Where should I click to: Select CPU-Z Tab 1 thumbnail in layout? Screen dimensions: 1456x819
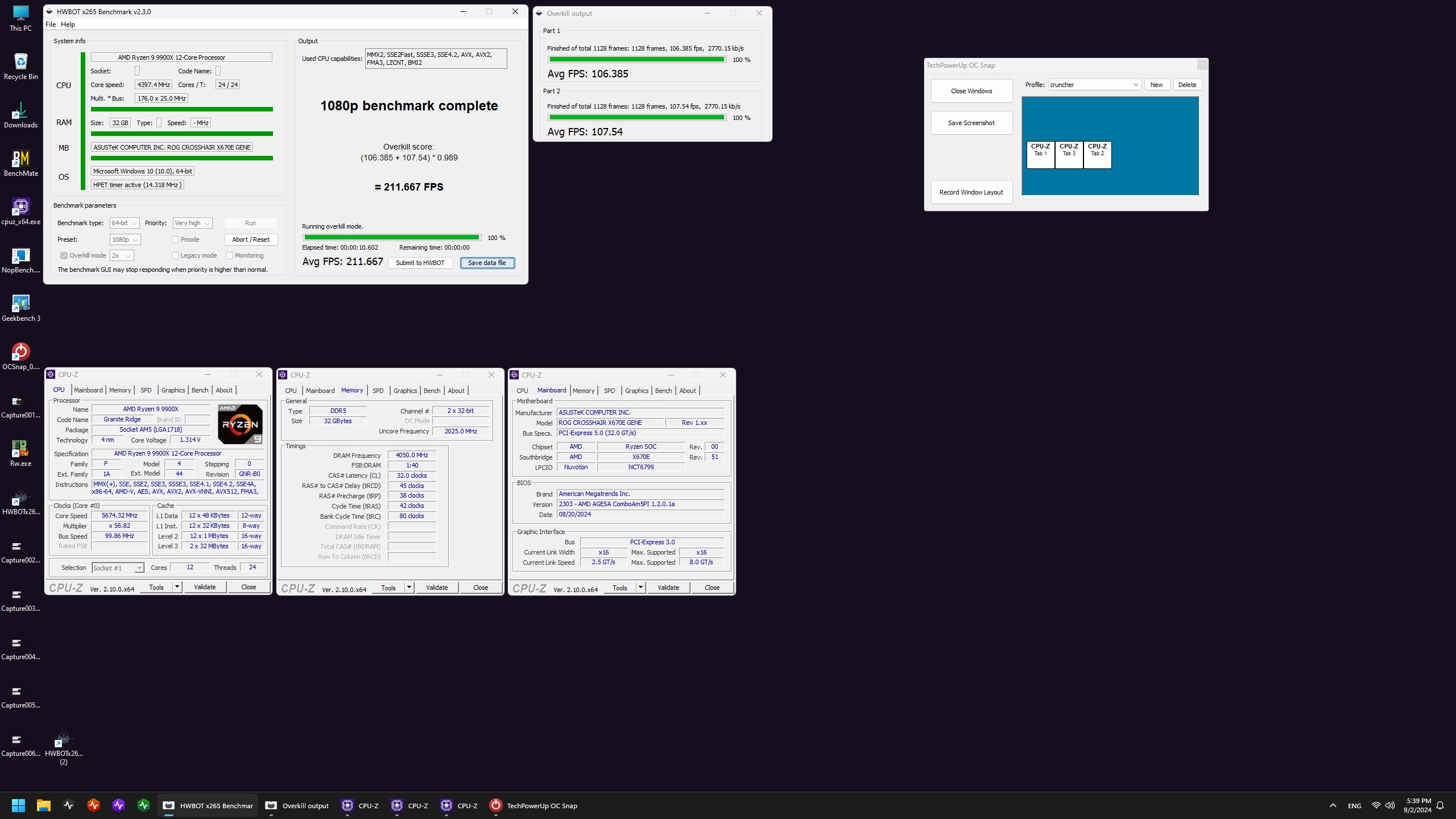point(1040,155)
